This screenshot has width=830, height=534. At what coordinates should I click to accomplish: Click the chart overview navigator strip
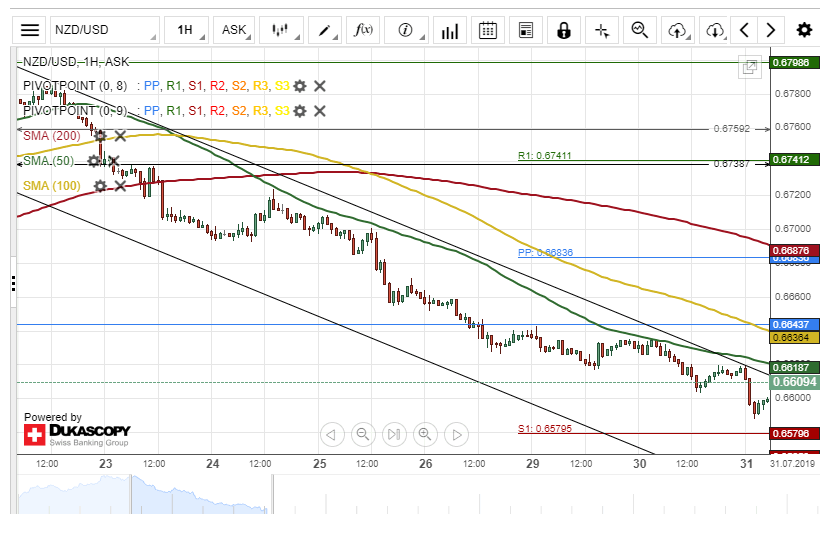(400, 495)
